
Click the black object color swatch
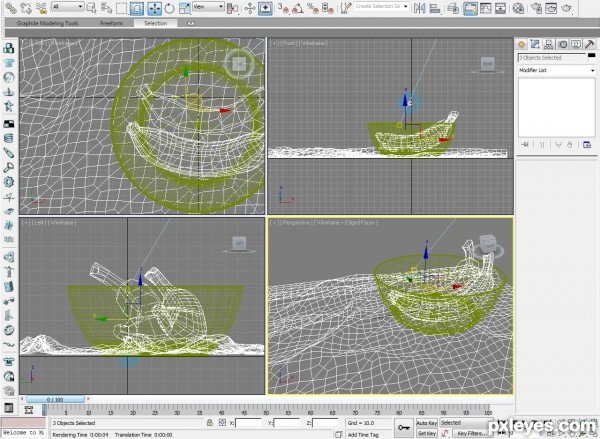point(592,56)
